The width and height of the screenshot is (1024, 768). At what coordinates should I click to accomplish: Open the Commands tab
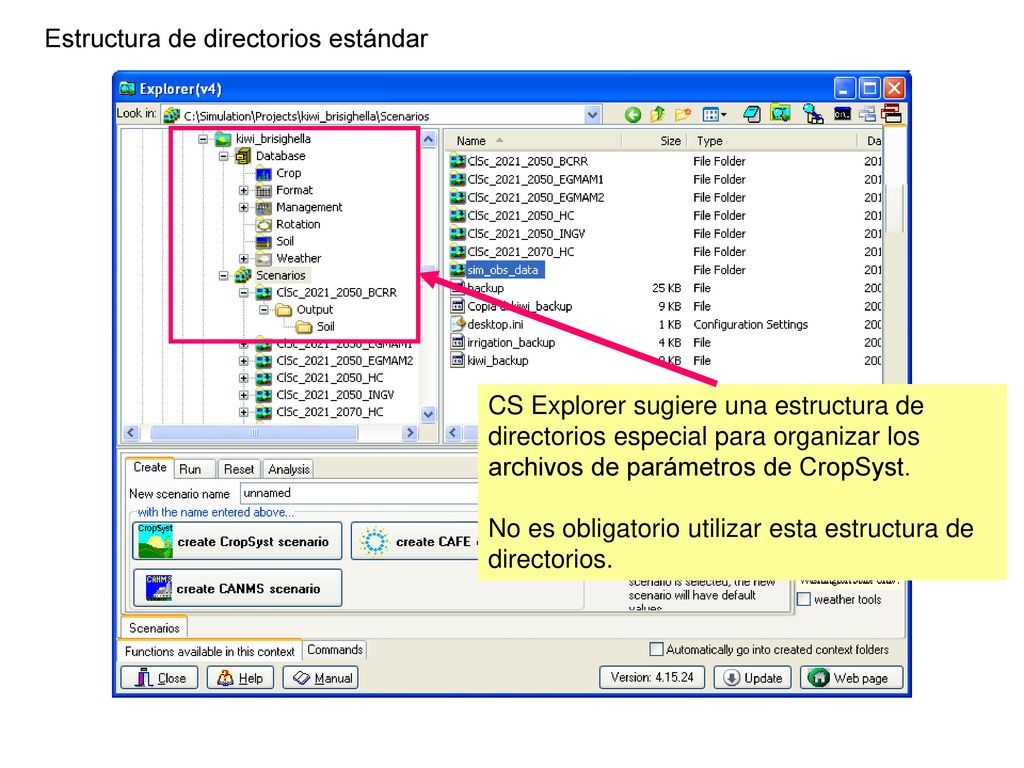(335, 650)
